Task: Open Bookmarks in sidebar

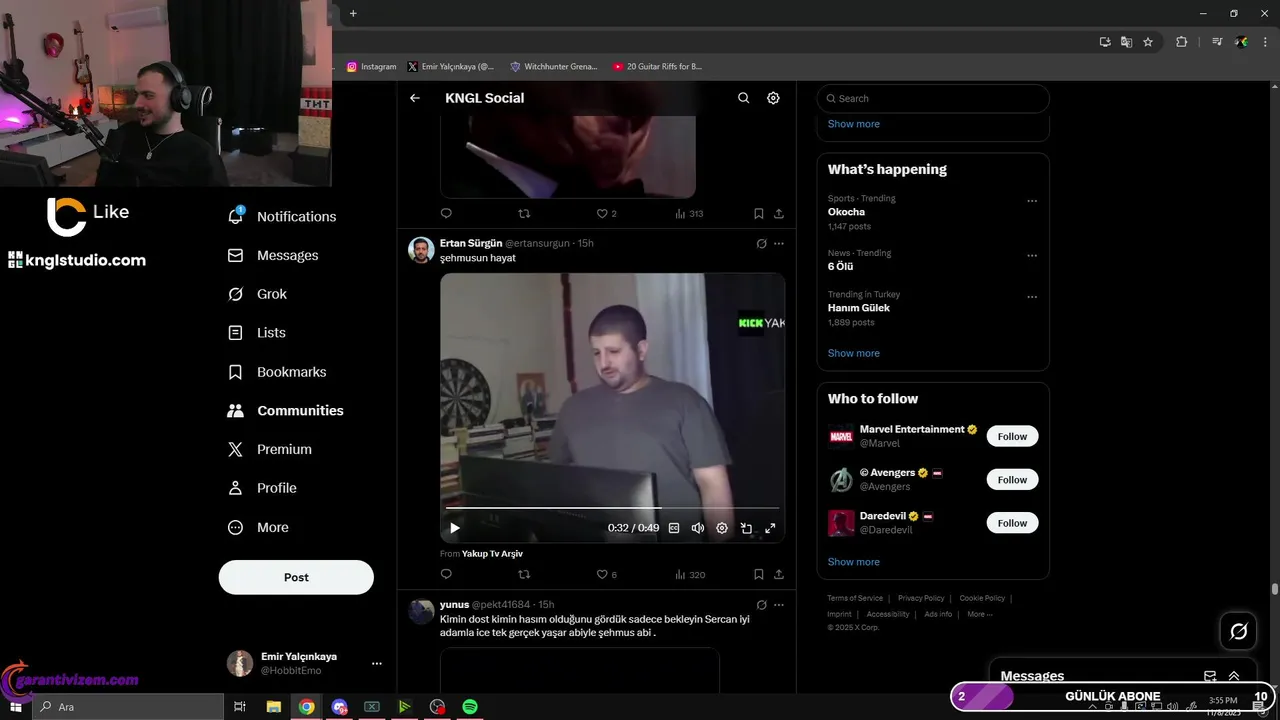Action: pyautogui.click(x=278, y=372)
